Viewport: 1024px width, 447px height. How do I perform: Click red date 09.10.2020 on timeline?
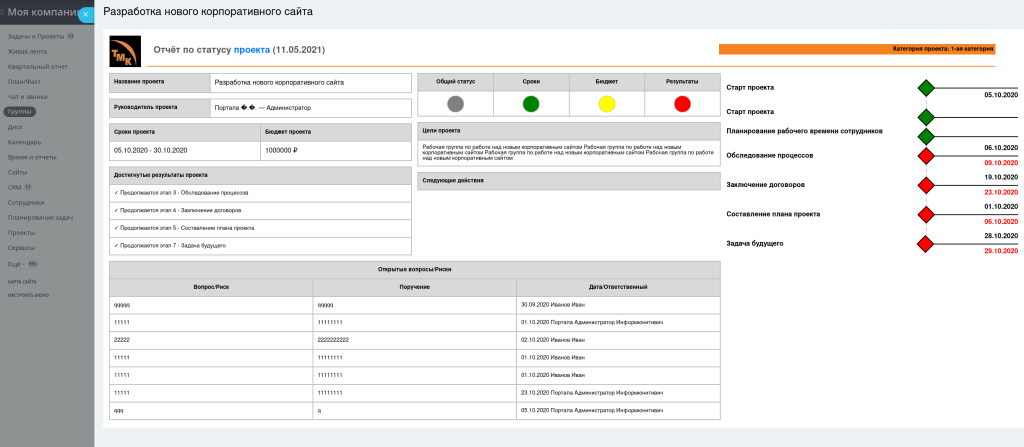(1001, 163)
